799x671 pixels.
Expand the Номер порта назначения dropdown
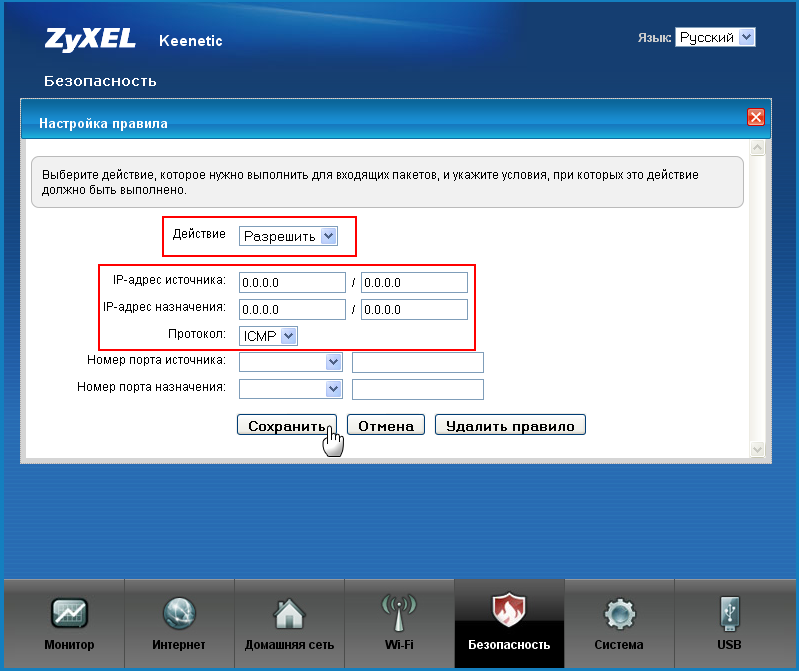[290, 389]
